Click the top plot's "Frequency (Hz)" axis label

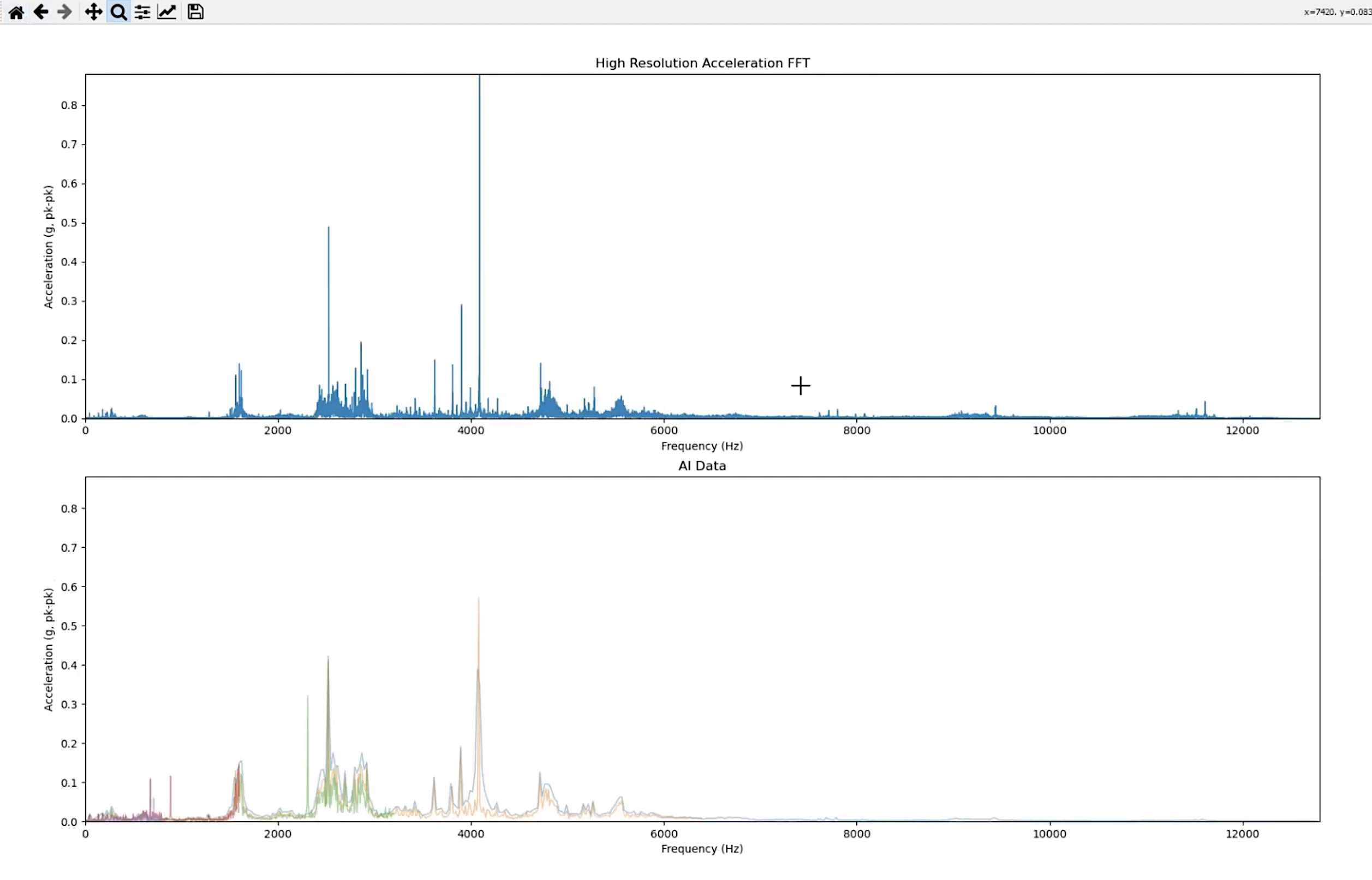click(x=702, y=446)
